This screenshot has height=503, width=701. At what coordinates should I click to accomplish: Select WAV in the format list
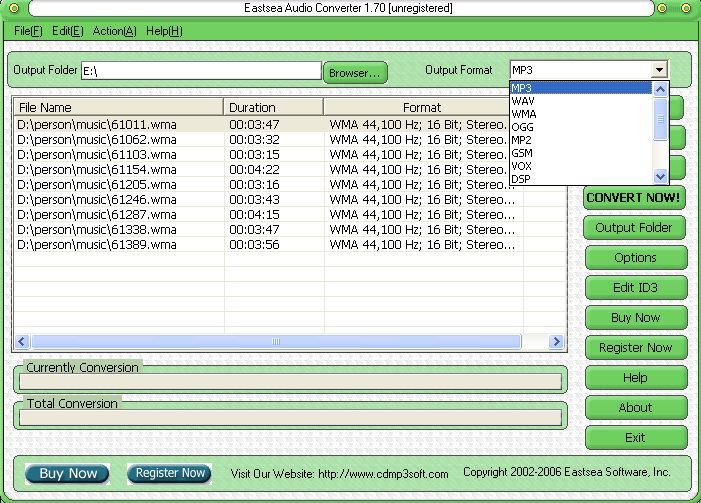[581, 101]
